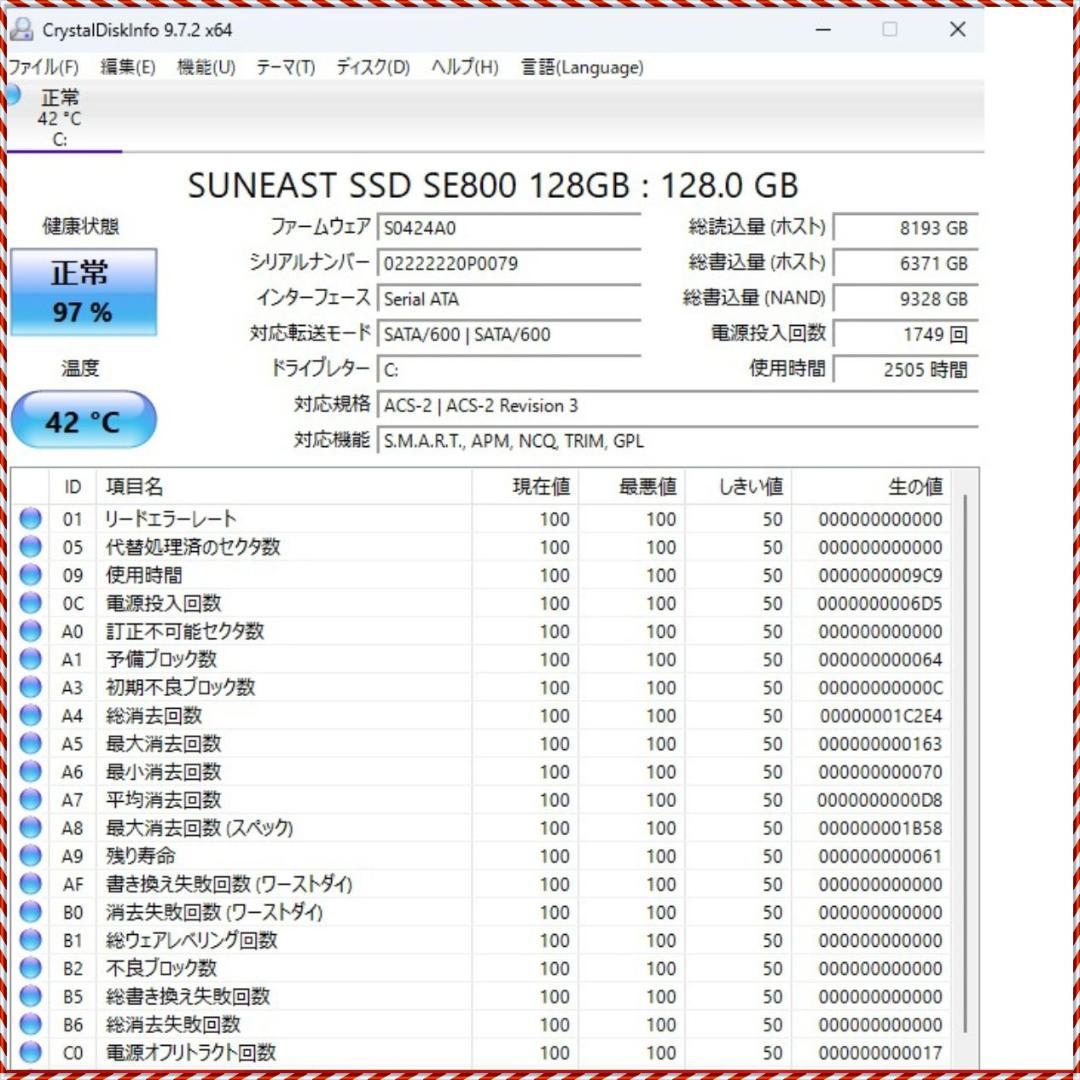
Task: Click the 電源投入回数 value 1749 回
Action: [x=906, y=334]
